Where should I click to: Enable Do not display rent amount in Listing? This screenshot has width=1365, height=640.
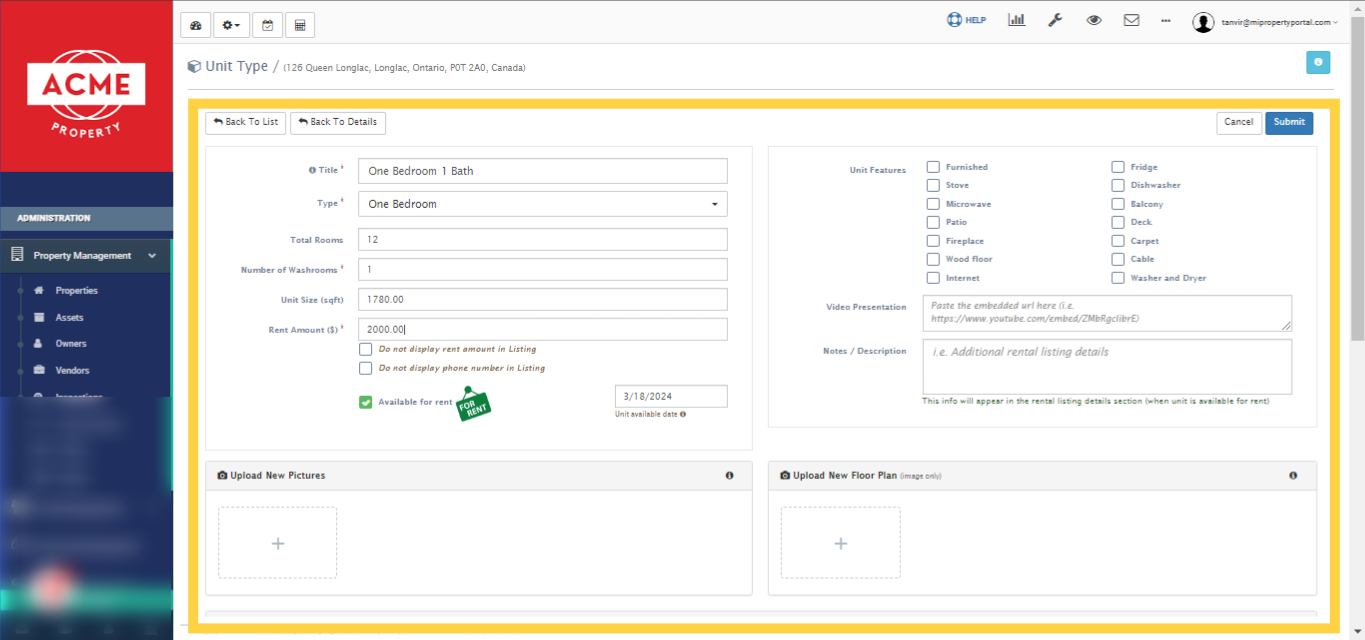click(366, 348)
